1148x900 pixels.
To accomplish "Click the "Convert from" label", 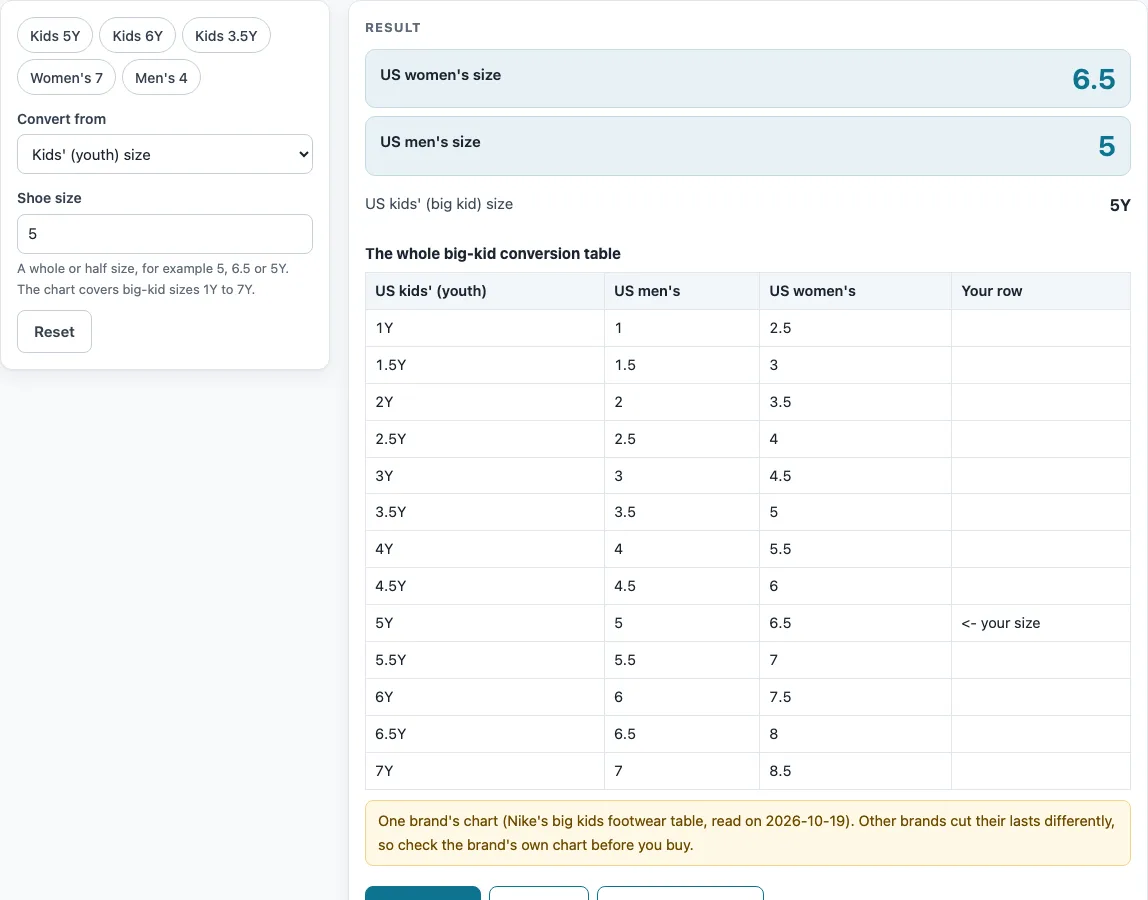I will [62, 119].
